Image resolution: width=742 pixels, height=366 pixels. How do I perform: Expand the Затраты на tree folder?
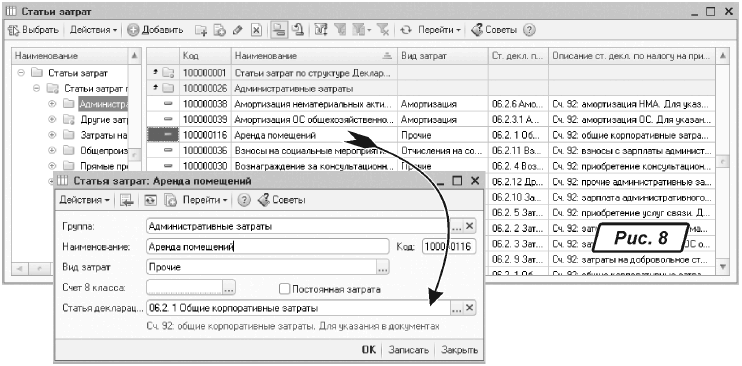[x=52, y=135]
